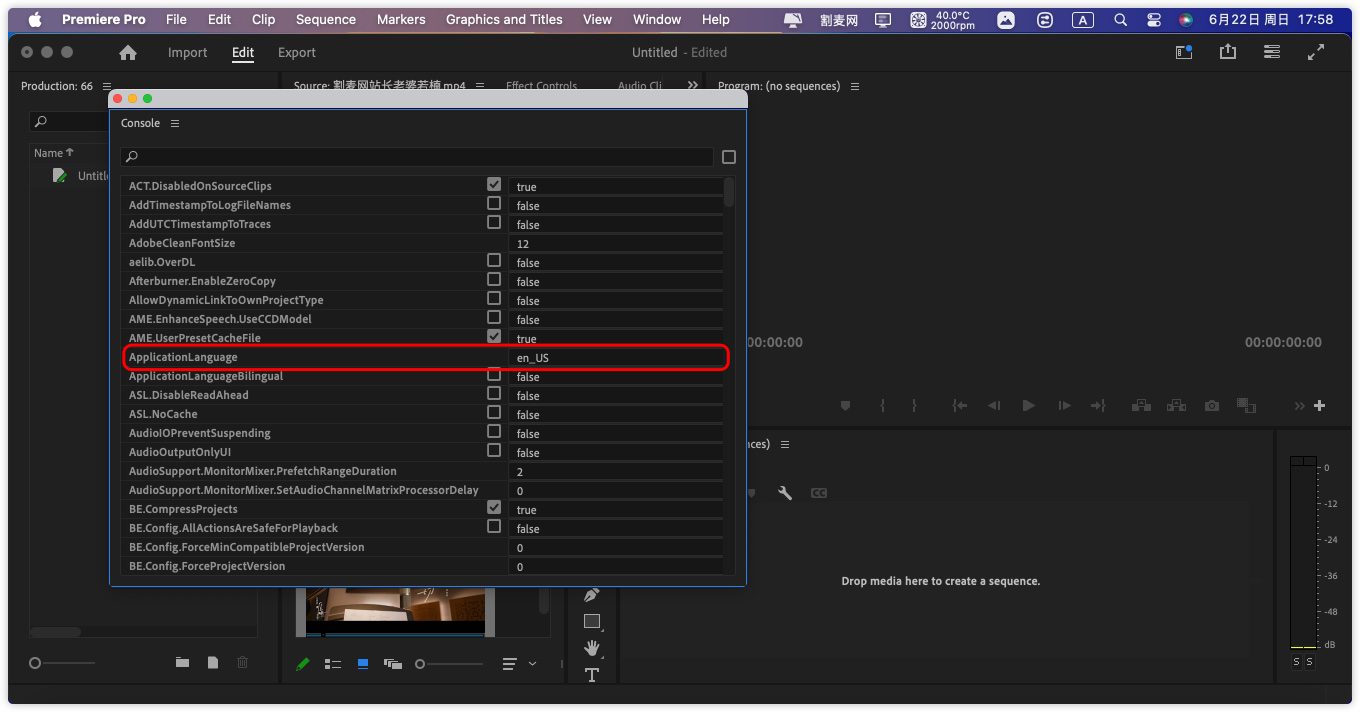
Task: Enable the AddTimestampToLogFileNames checkbox
Action: click(x=494, y=204)
